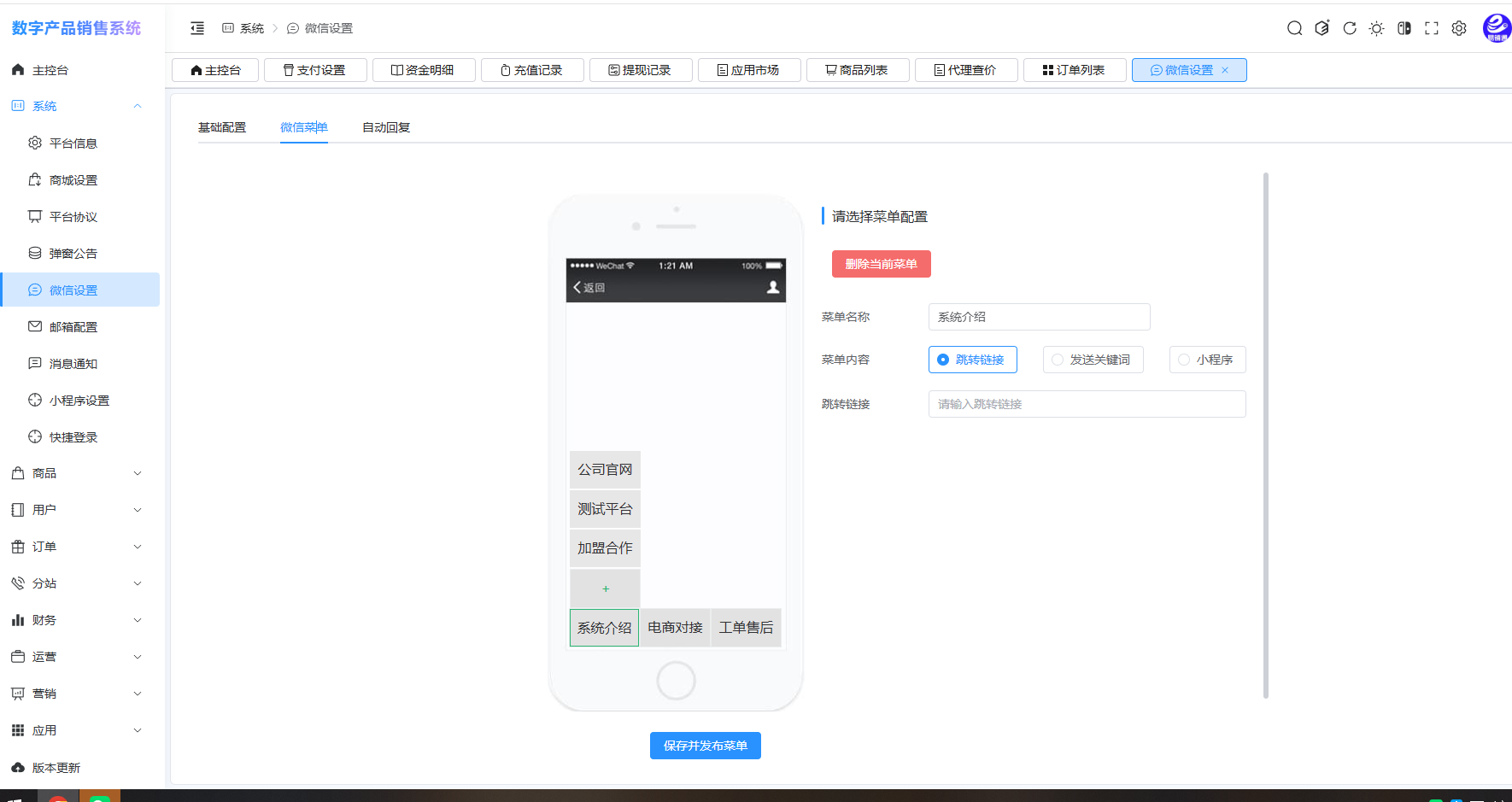Toggle the light/dark theme sun icon

[1376, 28]
